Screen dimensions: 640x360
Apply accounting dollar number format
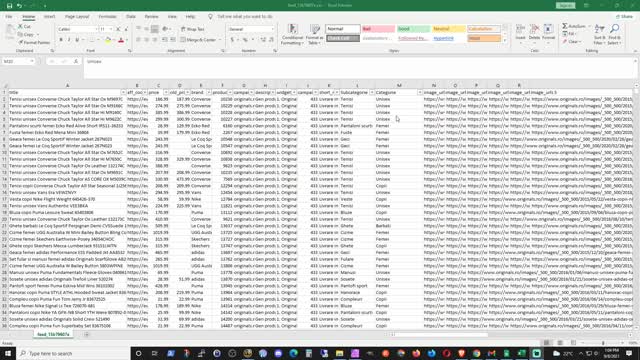coord(232,40)
